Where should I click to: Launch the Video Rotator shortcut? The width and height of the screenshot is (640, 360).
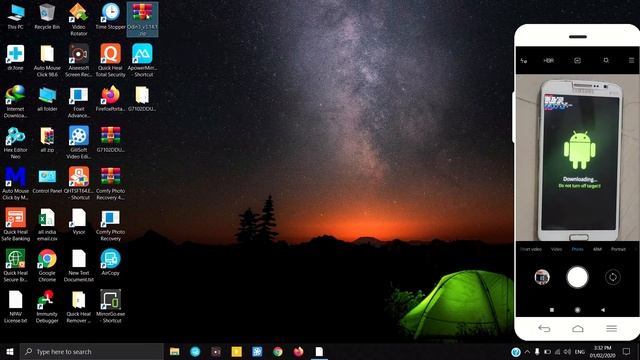(x=79, y=19)
